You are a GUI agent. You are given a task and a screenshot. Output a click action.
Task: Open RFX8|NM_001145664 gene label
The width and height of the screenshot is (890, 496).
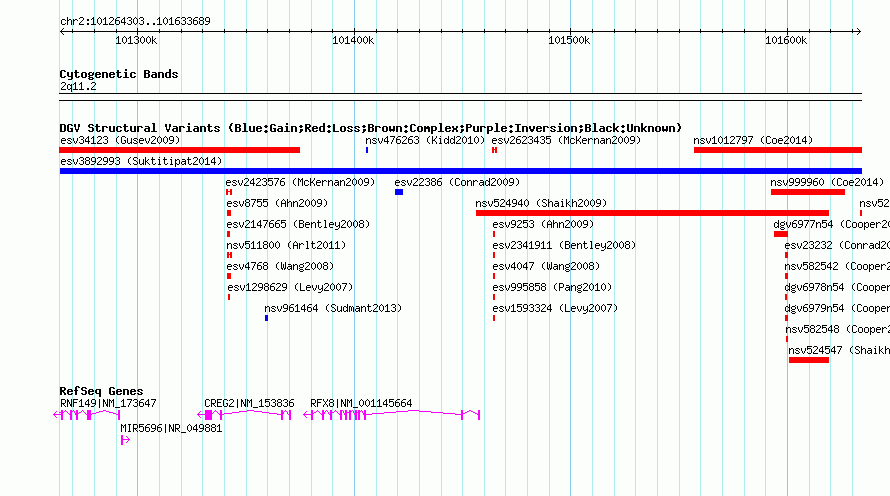point(361,403)
